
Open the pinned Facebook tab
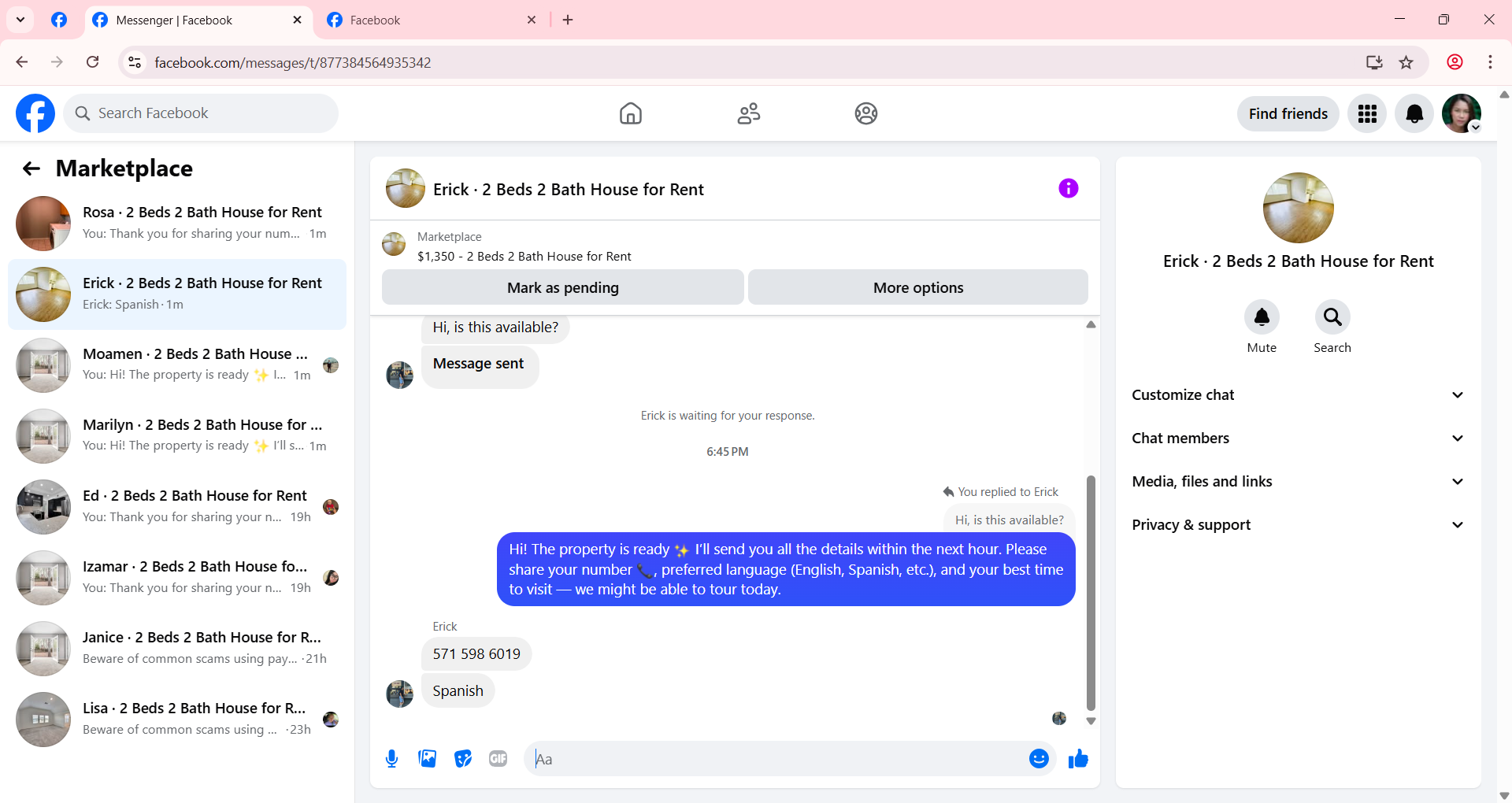pos(59,20)
